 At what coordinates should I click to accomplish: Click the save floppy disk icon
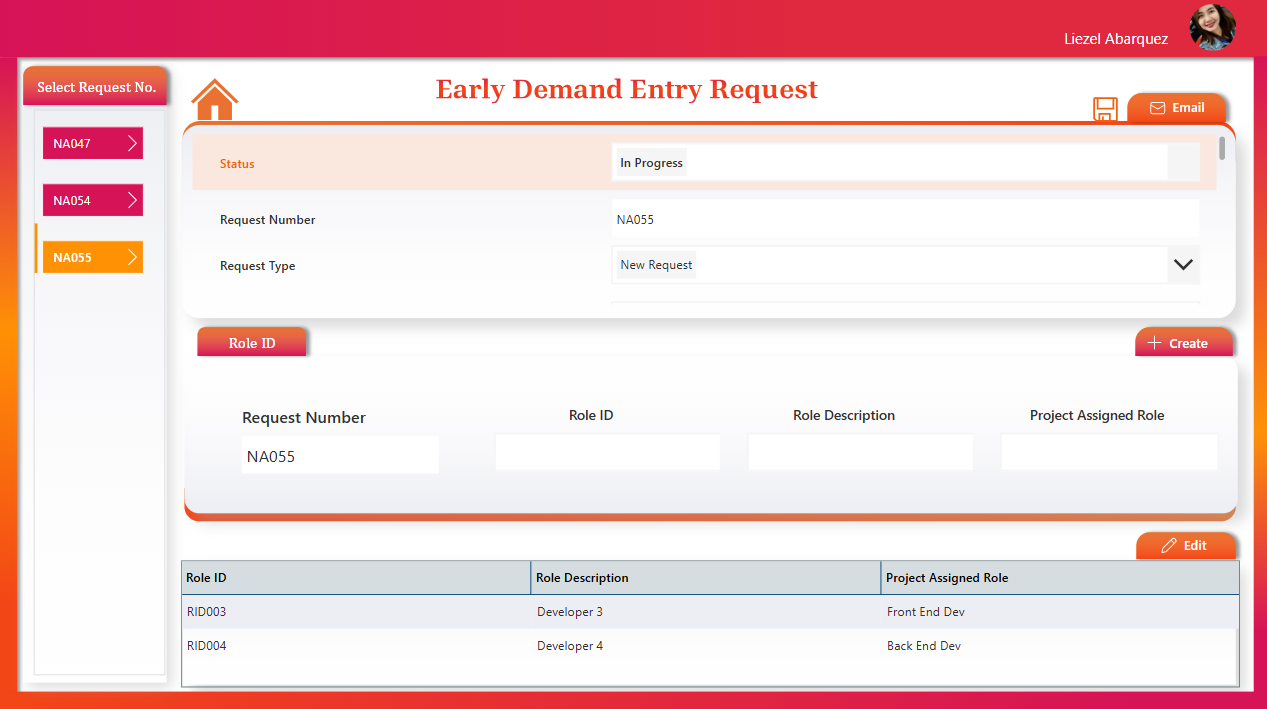1105,109
